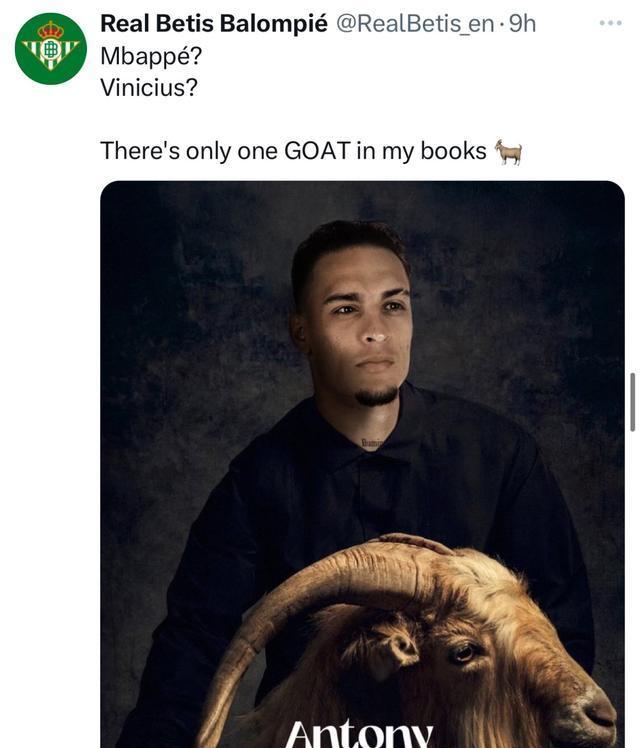Open the attached tweet photo
The image size is (640, 748).
pos(362,400)
